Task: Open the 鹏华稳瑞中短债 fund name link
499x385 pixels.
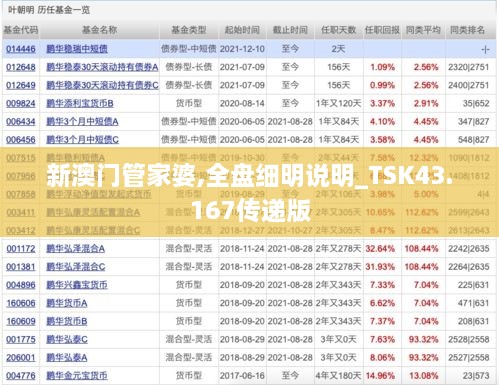Action: (x=77, y=49)
